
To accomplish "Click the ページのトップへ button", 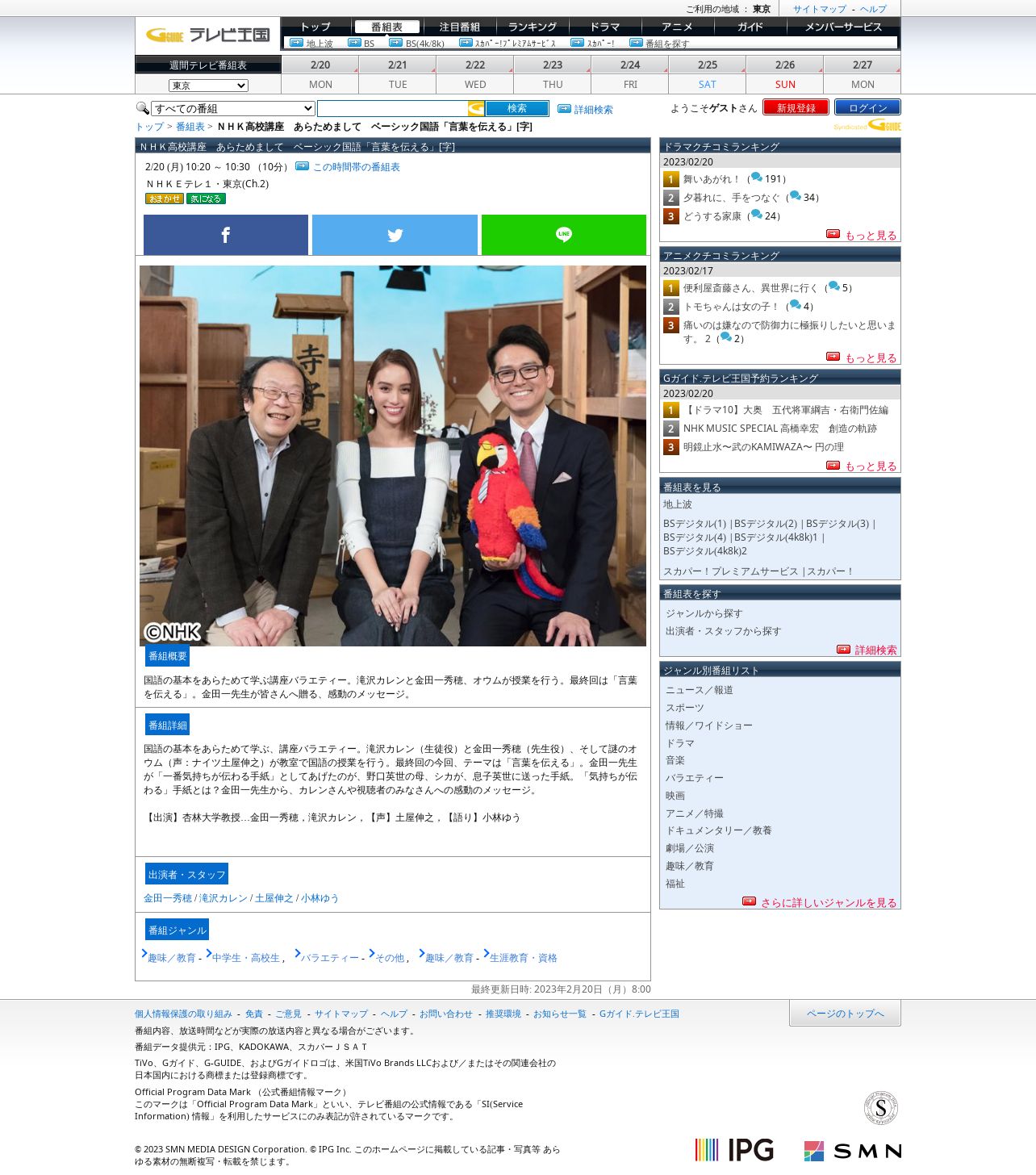I will coord(845,1013).
